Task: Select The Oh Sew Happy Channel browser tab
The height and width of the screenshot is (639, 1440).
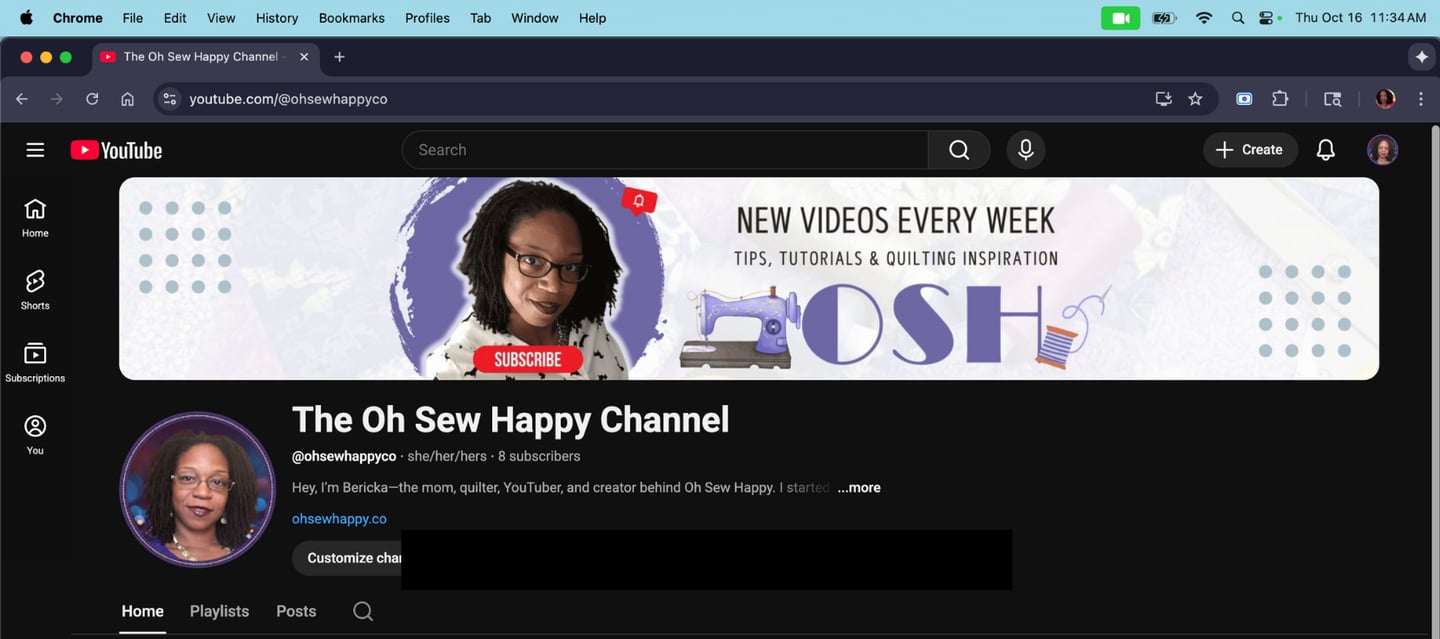Action: [x=206, y=57]
